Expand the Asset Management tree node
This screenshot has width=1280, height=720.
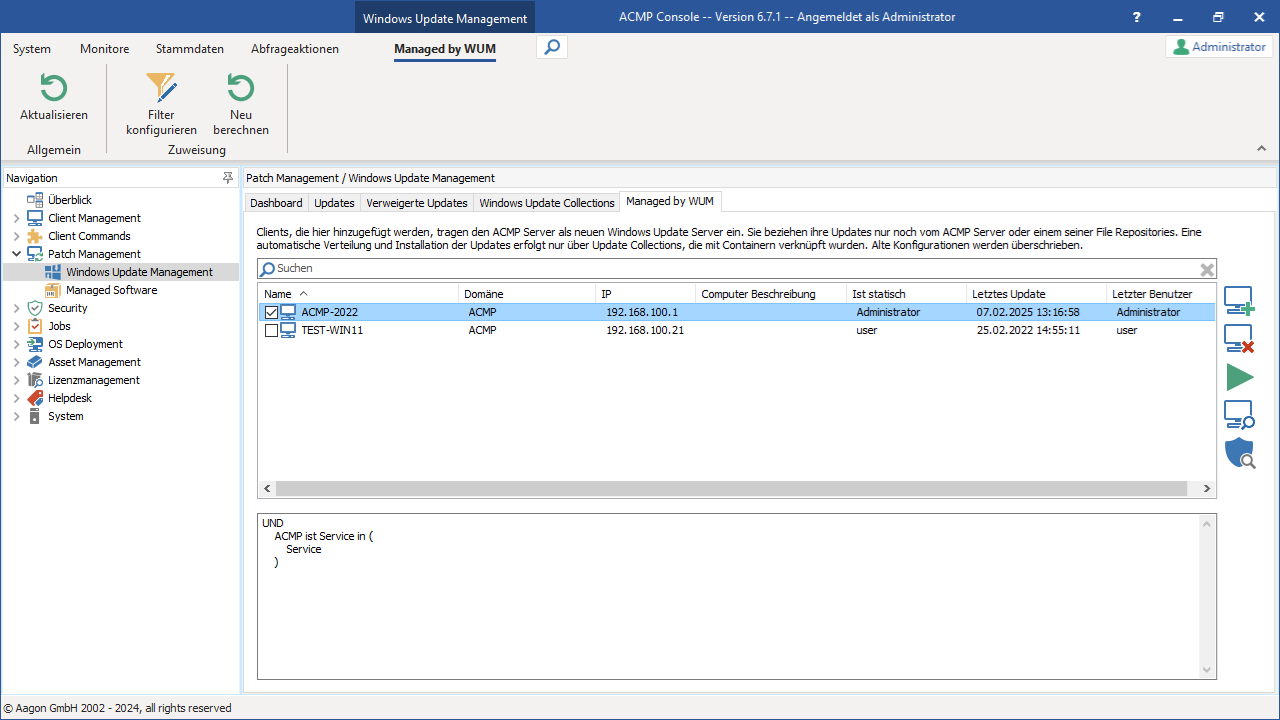coord(16,362)
